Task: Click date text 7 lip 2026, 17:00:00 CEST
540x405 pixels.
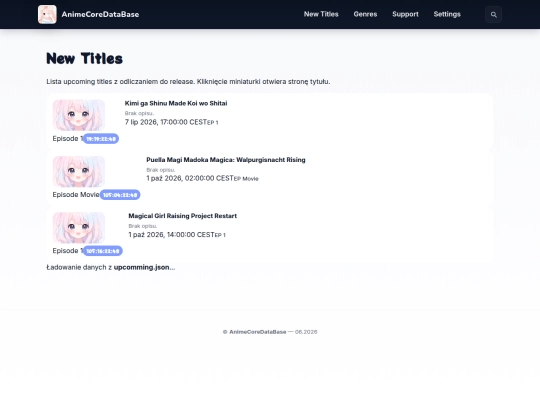Action: 166,122
